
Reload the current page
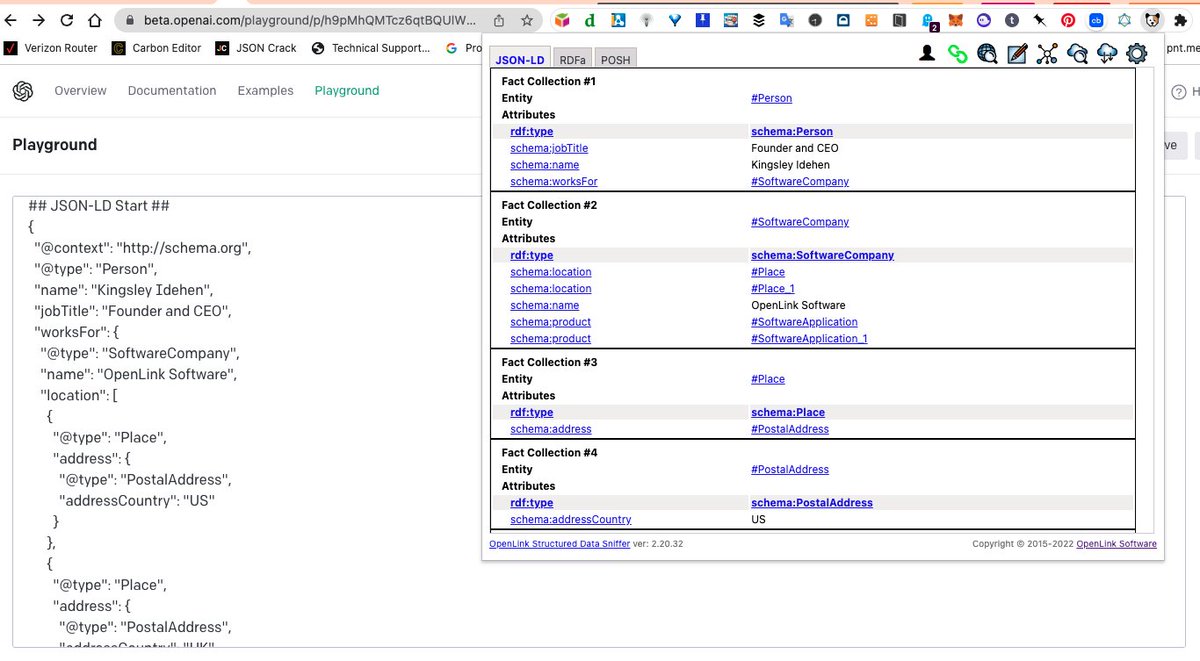click(x=67, y=20)
